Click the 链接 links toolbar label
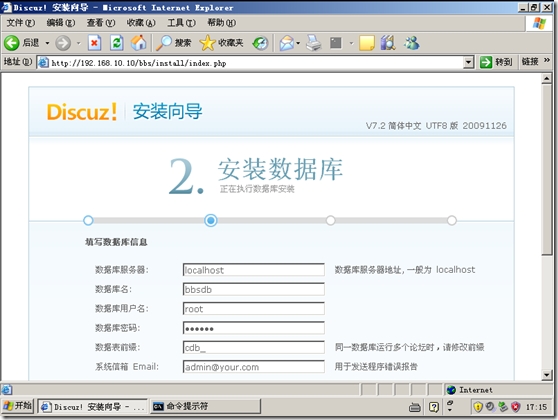Image resolution: width=558 pixels, height=420 pixels. coord(530,62)
